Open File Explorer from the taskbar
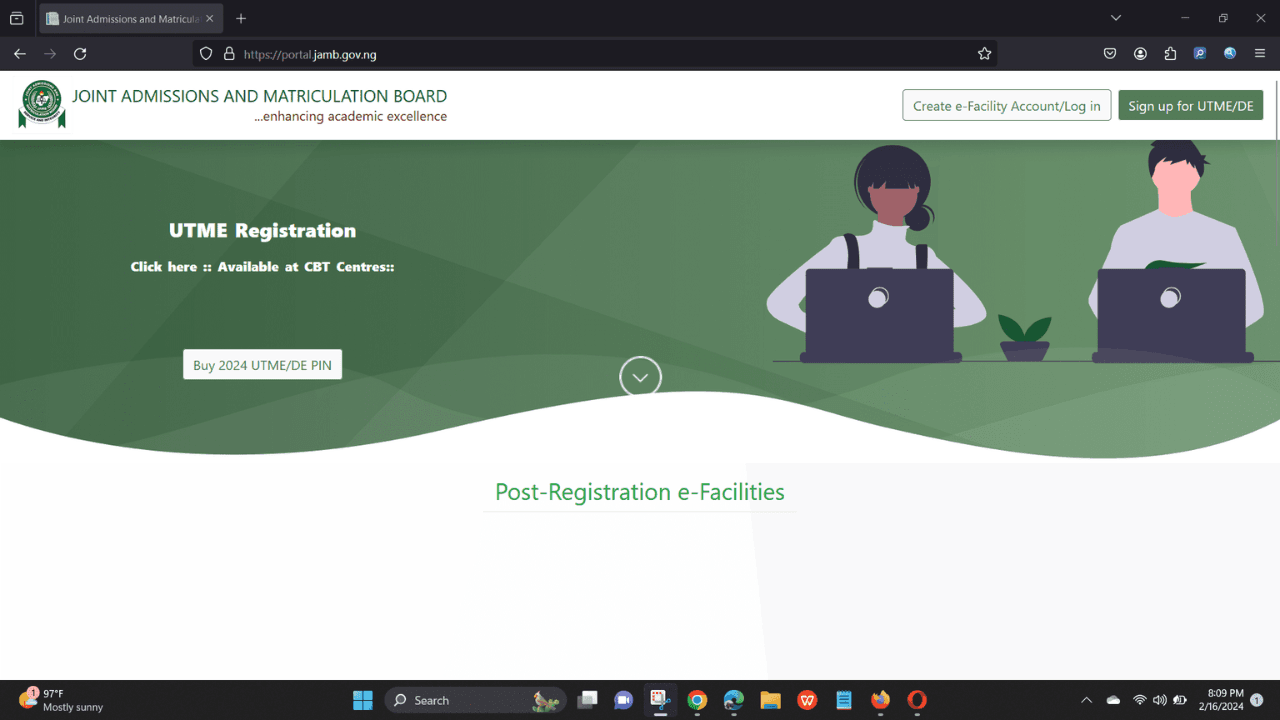 click(x=770, y=700)
